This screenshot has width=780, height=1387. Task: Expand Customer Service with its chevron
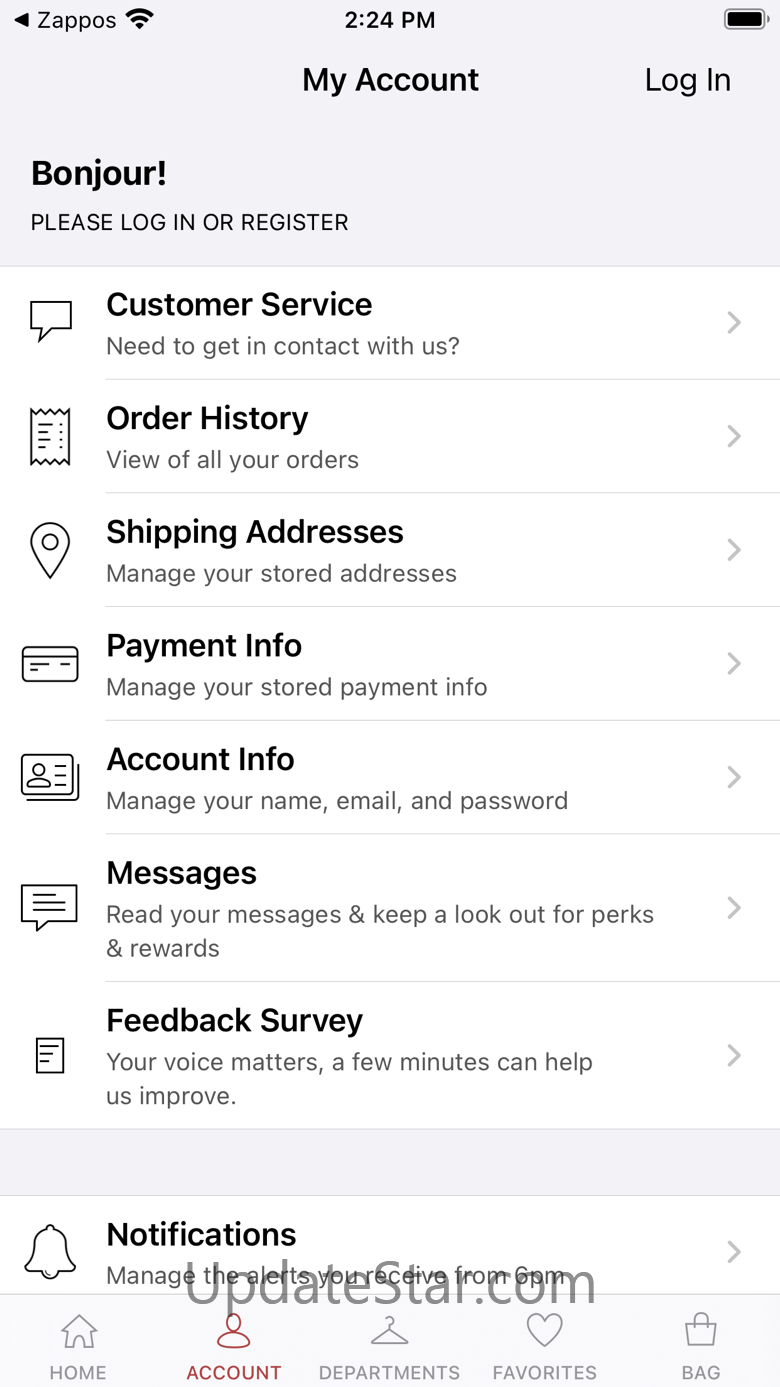(734, 322)
